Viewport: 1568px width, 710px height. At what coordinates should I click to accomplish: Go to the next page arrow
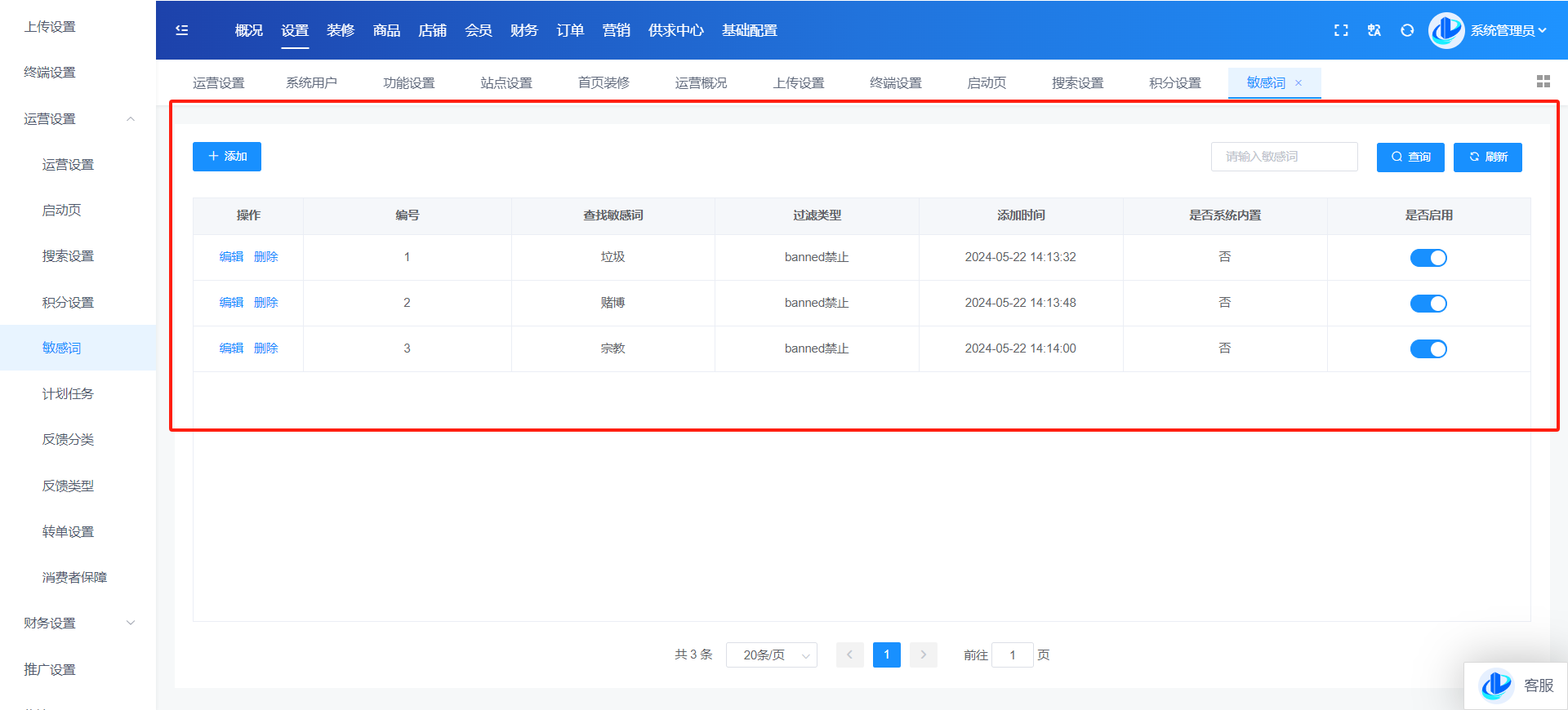point(924,655)
